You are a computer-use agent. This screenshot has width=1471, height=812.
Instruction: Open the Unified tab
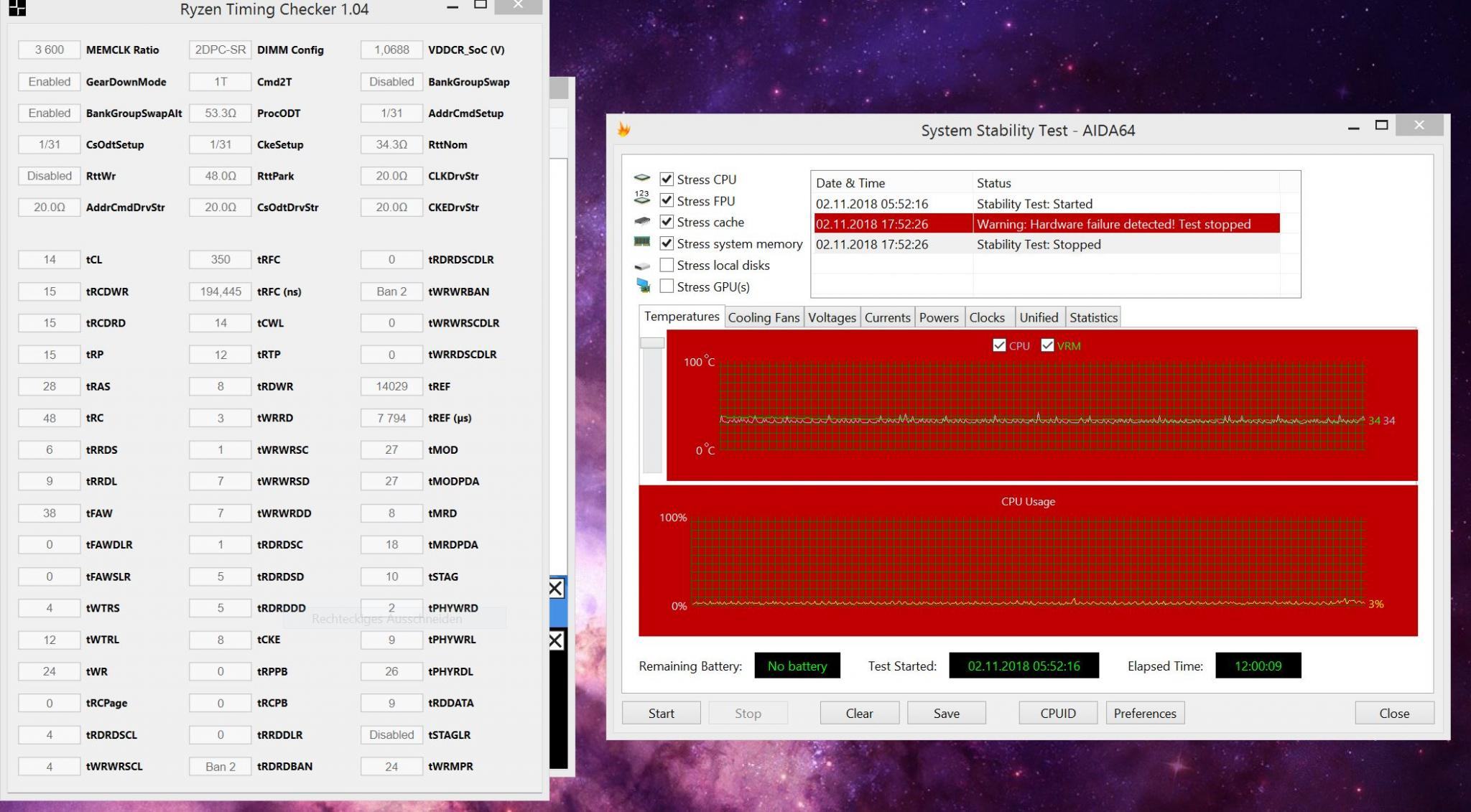pos(1039,317)
